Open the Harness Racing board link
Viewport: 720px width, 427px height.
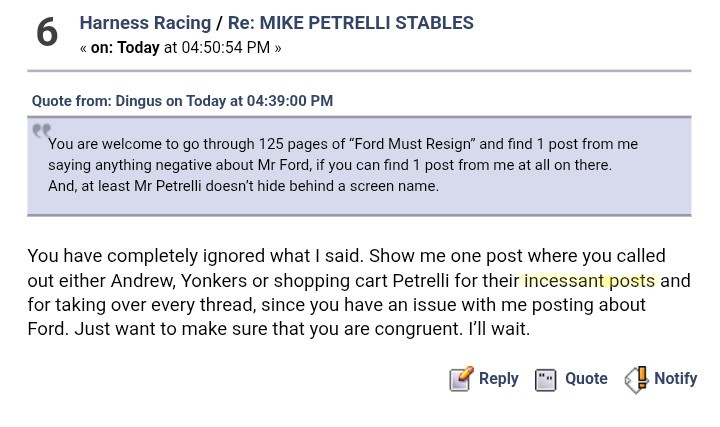145,22
